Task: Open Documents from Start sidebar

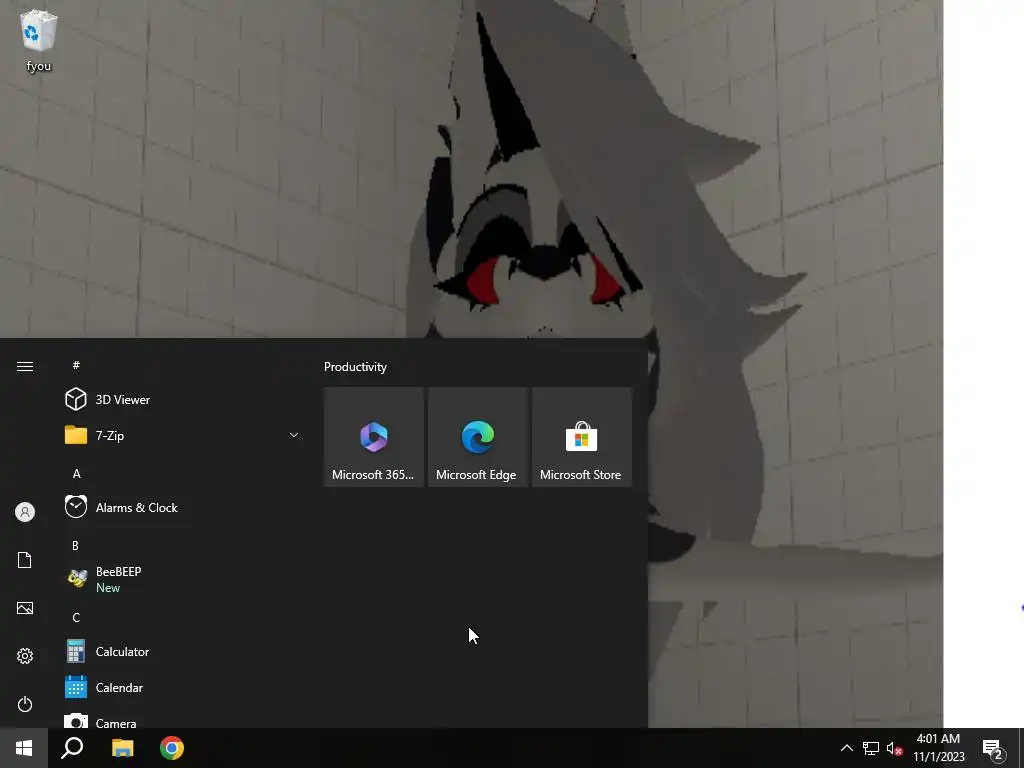Action: [x=25, y=560]
